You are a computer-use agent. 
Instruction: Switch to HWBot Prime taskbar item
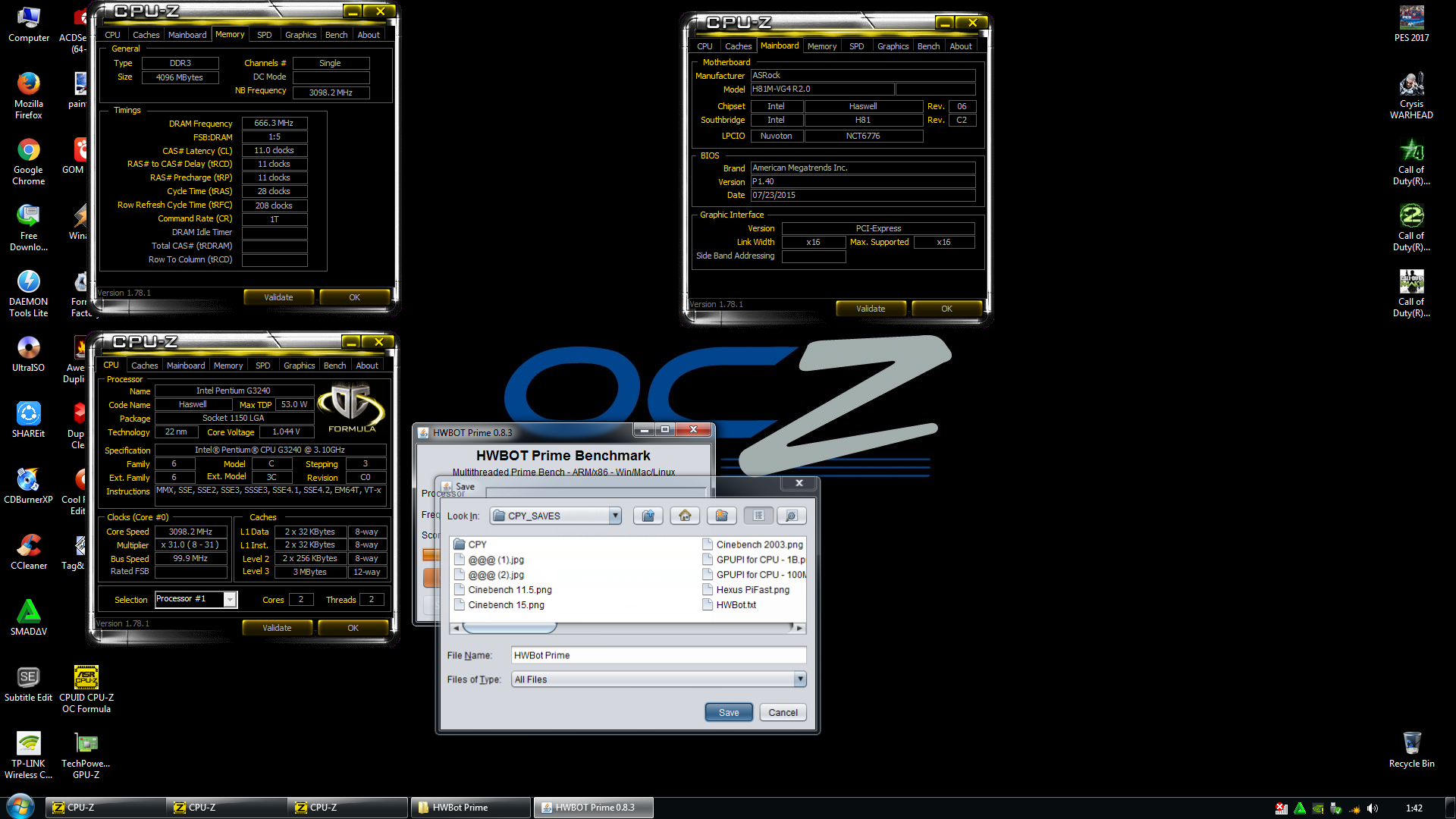tap(470, 808)
